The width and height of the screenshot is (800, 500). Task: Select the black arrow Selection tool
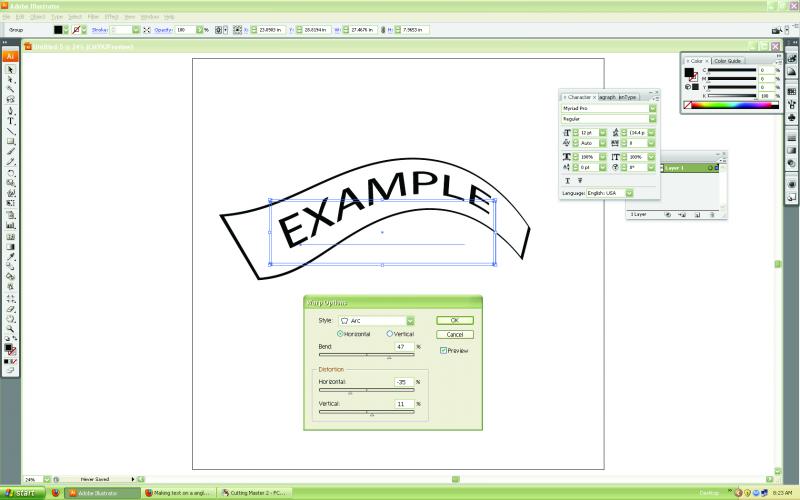tap(10, 69)
